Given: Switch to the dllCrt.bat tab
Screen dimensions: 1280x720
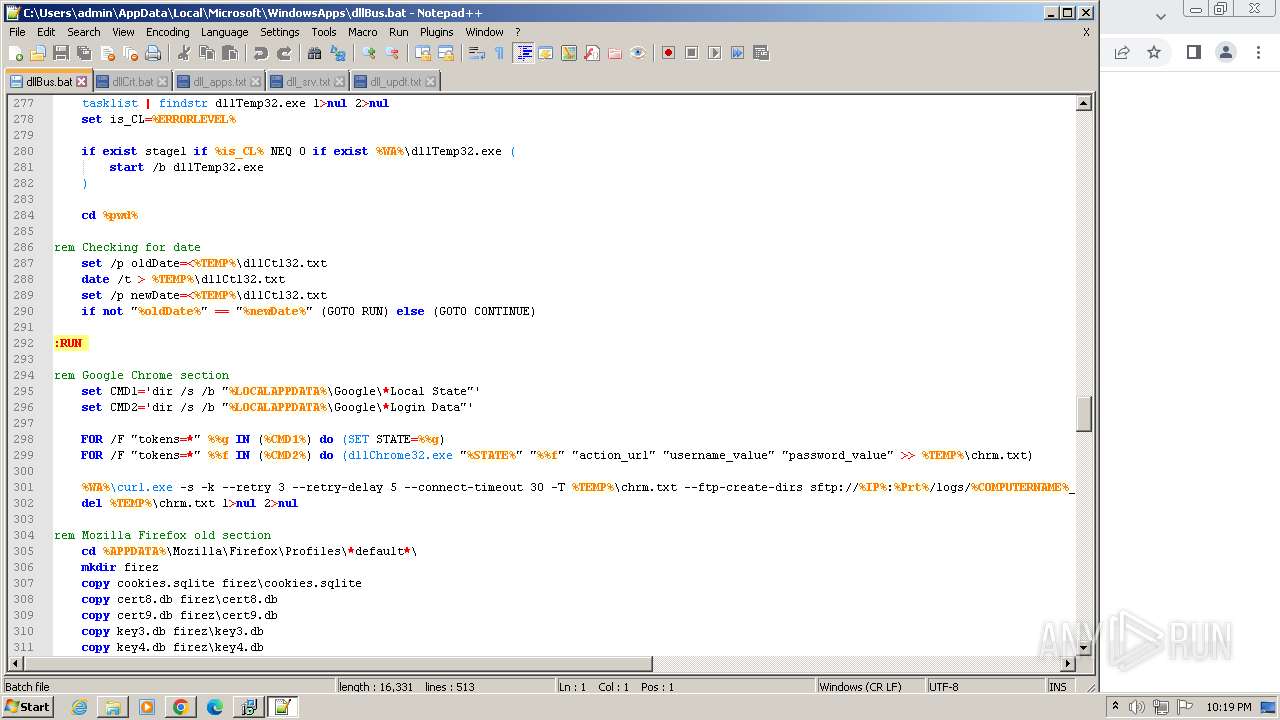Looking at the screenshot, I should coord(131,82).
